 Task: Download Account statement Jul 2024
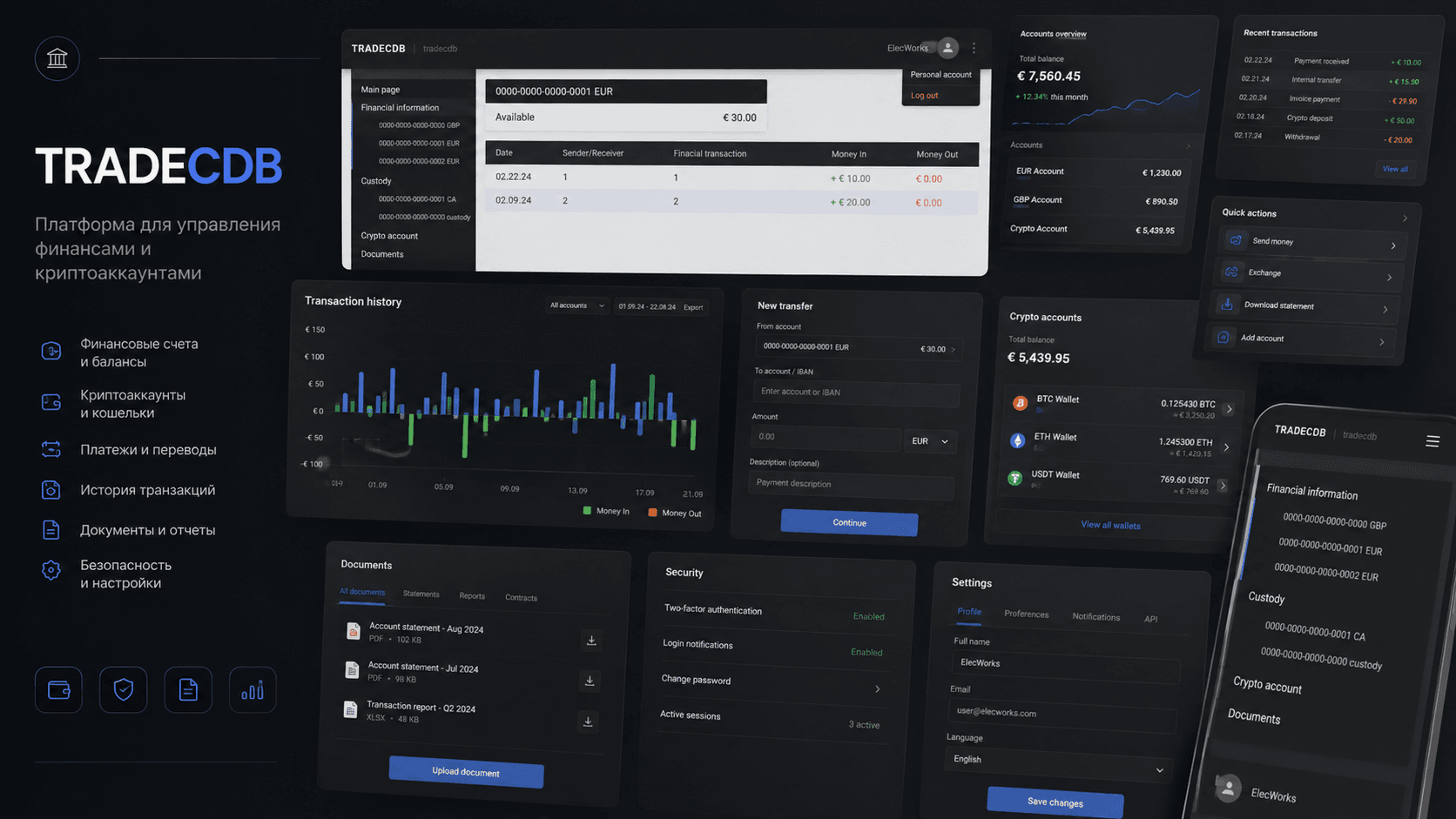(590, 681)
